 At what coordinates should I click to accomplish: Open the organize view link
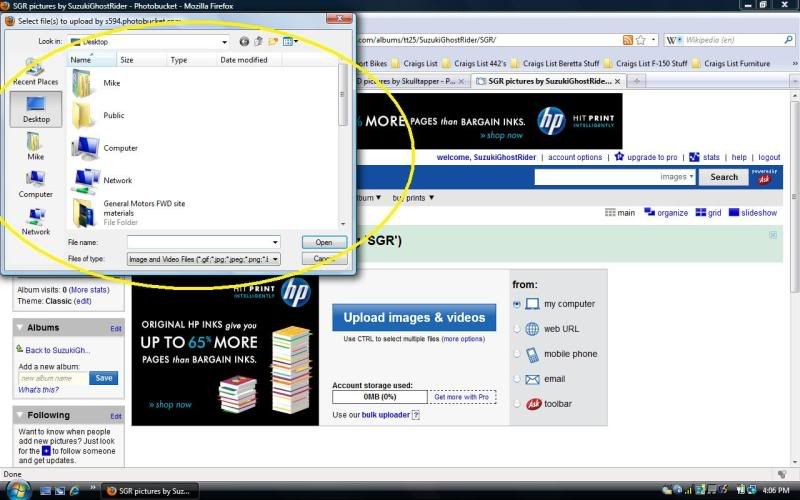(666, 213)
